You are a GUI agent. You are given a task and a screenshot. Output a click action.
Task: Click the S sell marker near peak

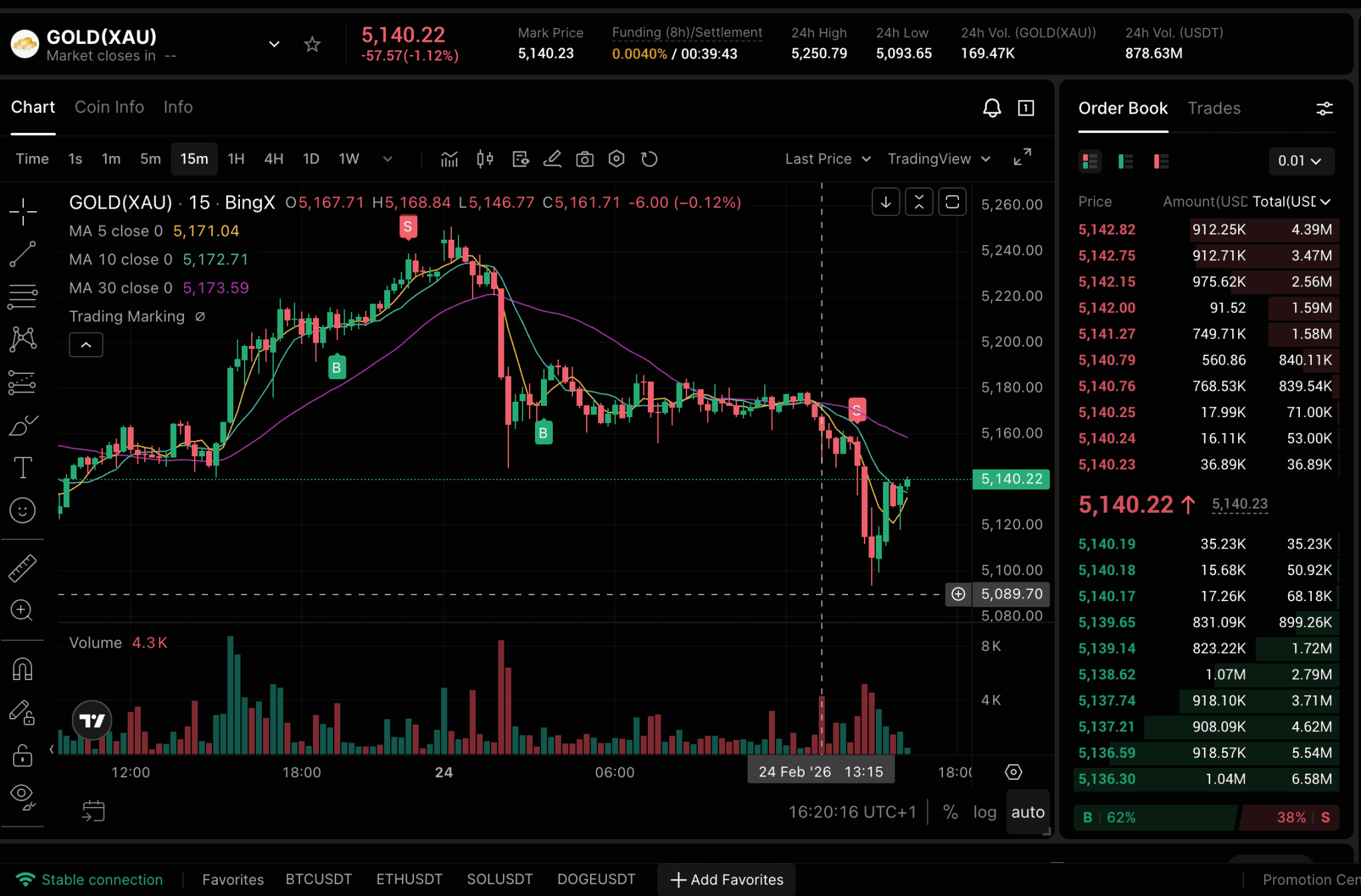coord(408,226)
